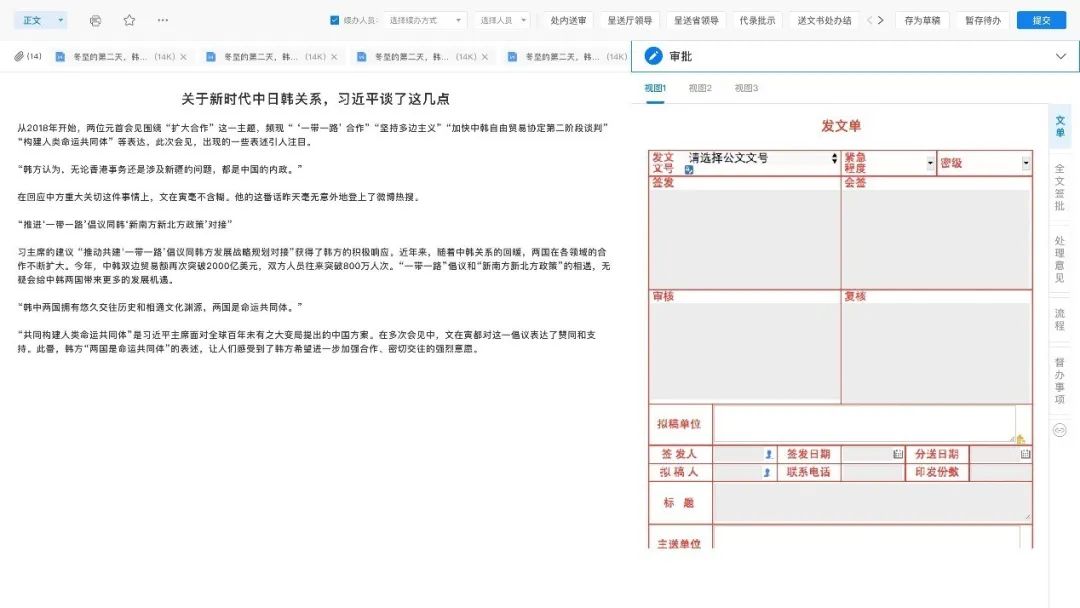Switch to 视图1 tab
This screenshot has width=1080, height=608.
click(x=655, y=88)
